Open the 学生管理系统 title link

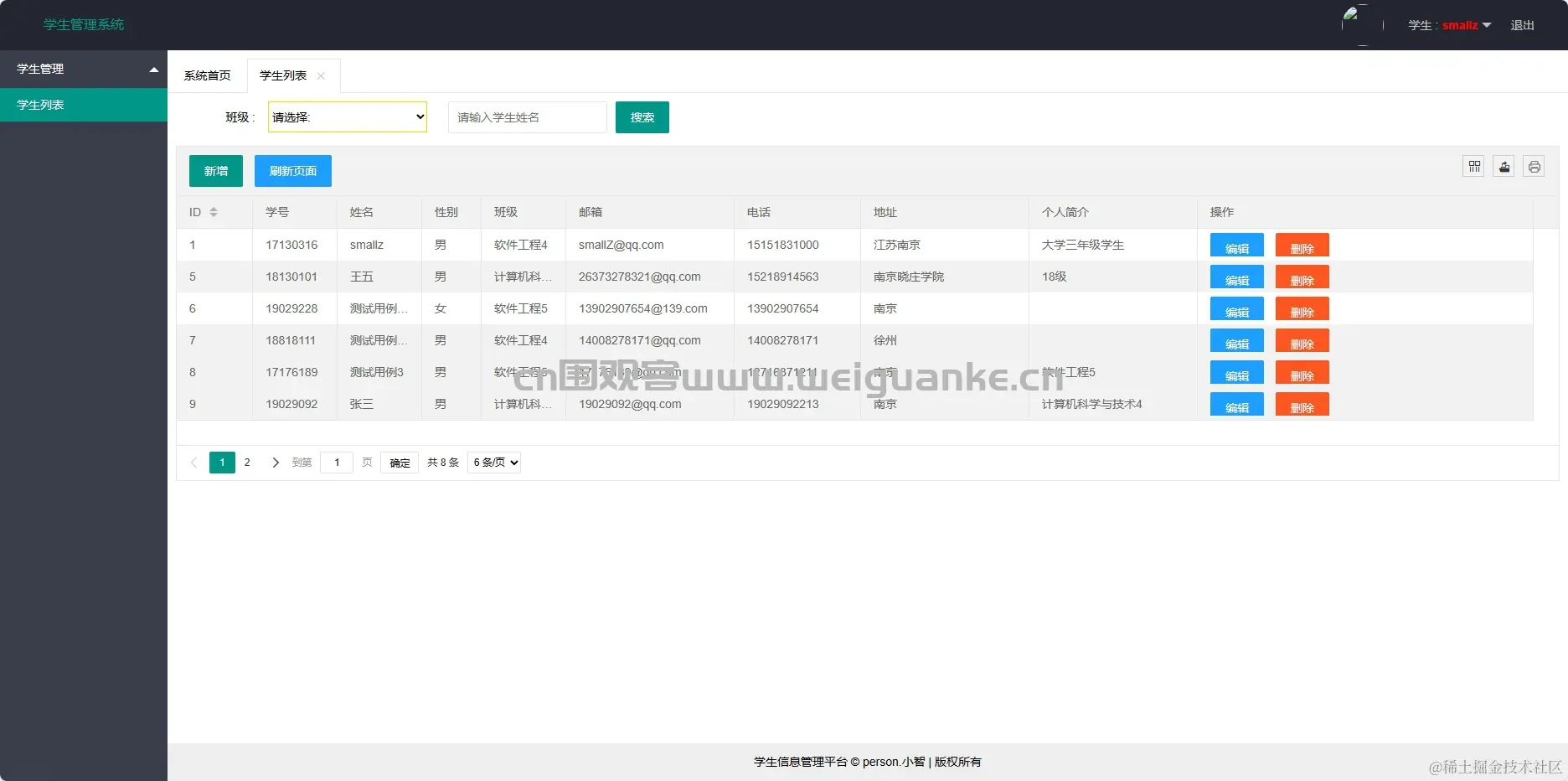[84, 25]
